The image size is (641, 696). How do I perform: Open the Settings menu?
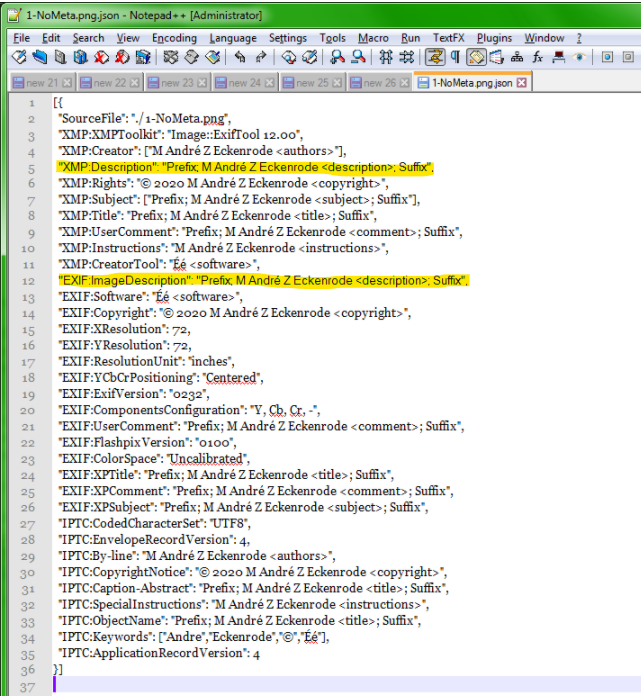[x=288, y=38]
